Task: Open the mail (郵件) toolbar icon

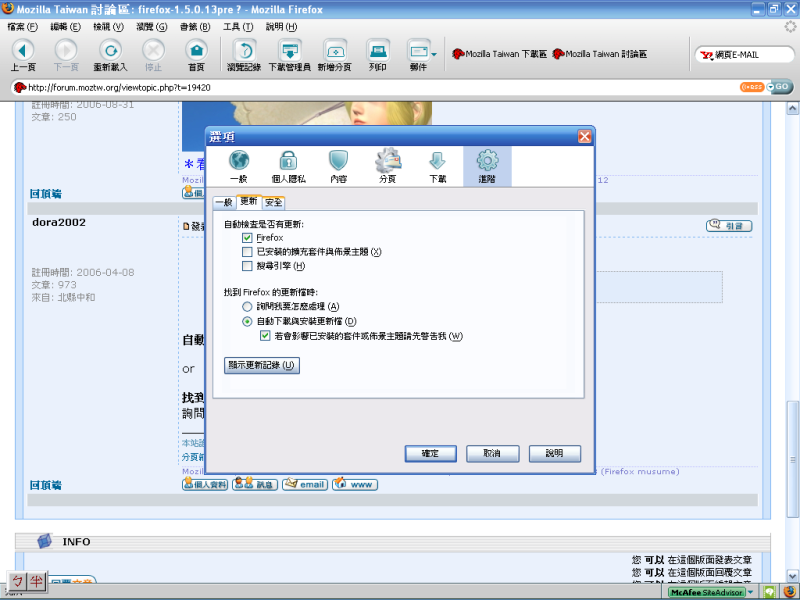Action: pos(418,55)
